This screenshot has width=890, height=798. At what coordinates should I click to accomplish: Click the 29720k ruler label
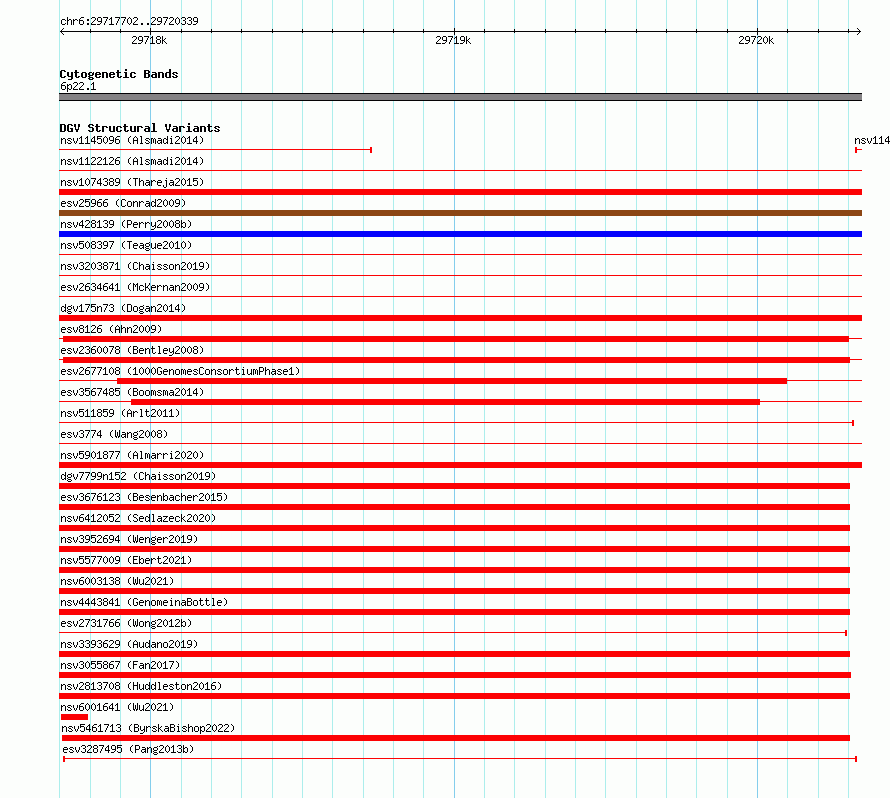pyautogui.click(x=756, y=40)
